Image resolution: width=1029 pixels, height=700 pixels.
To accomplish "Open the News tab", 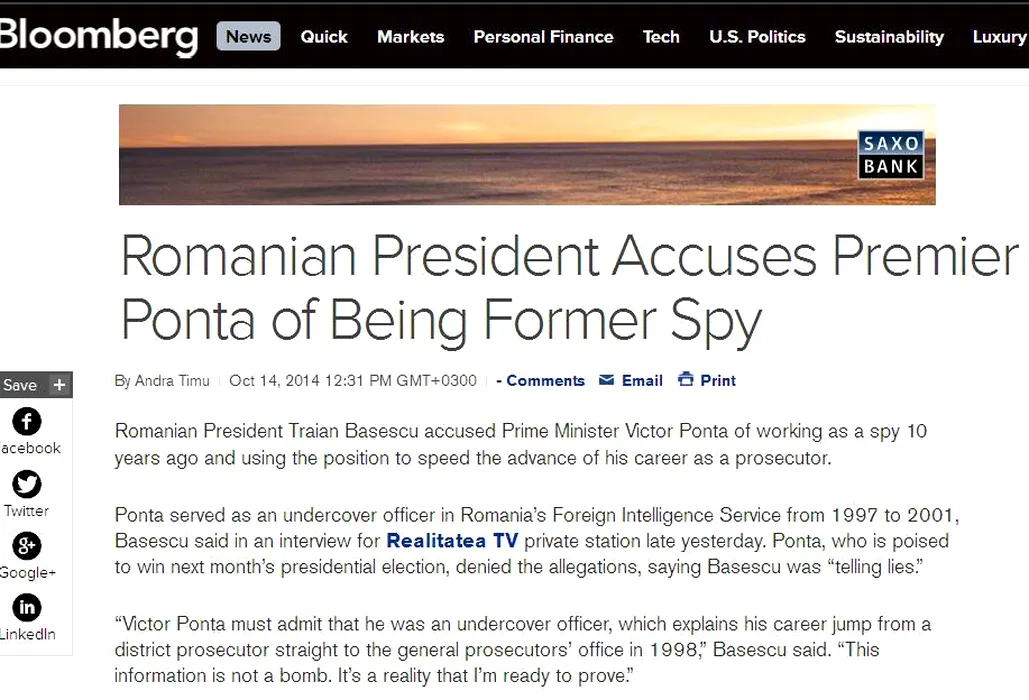I will 248,37.
